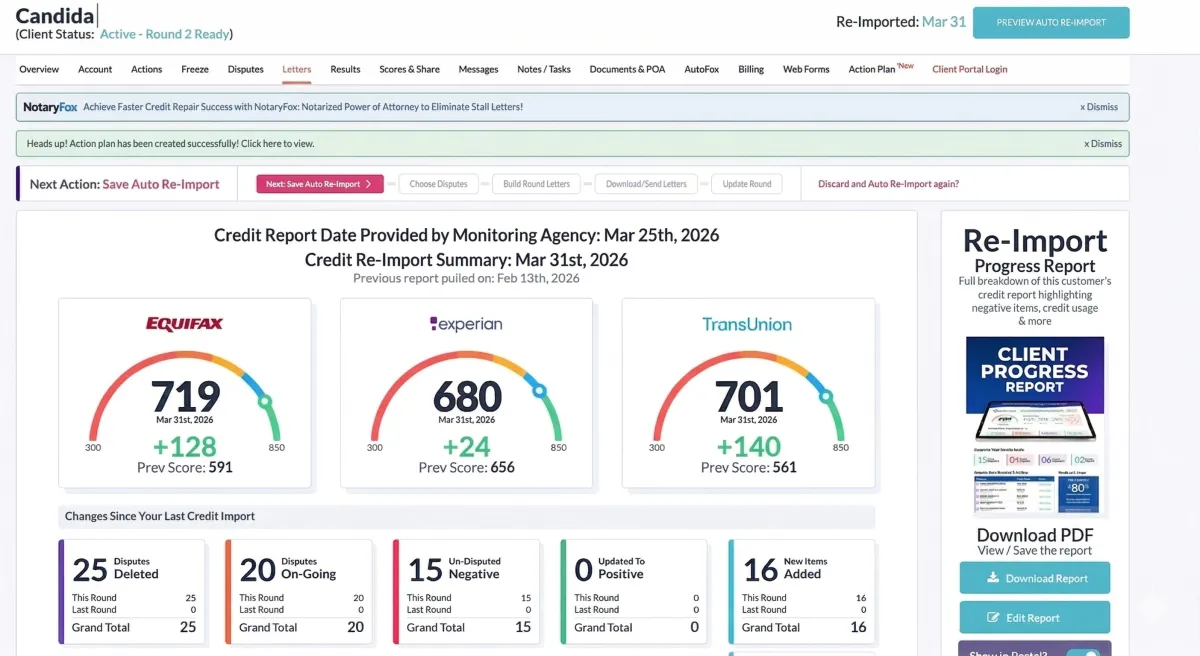Dismiss the action plan success notice

1103,144
